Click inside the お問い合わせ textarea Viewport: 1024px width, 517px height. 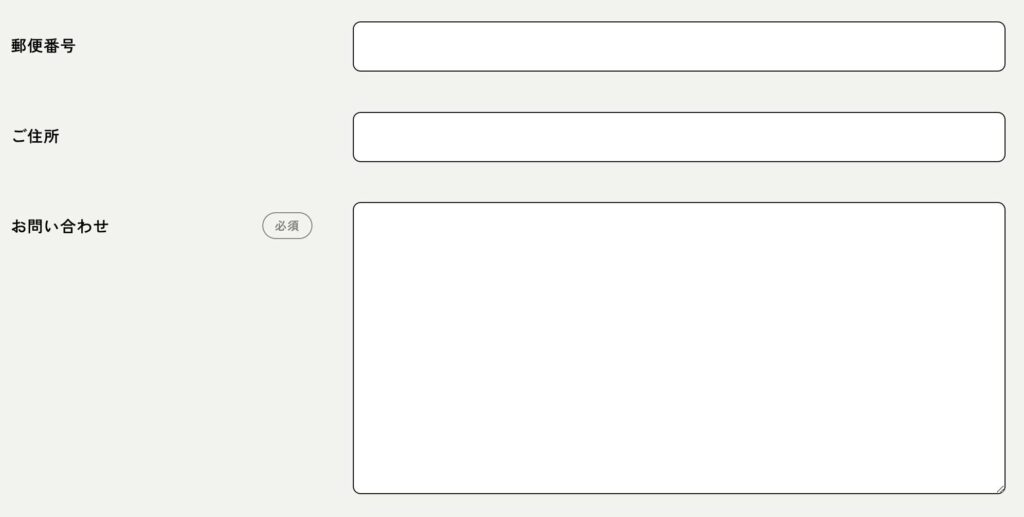point(679,348)
